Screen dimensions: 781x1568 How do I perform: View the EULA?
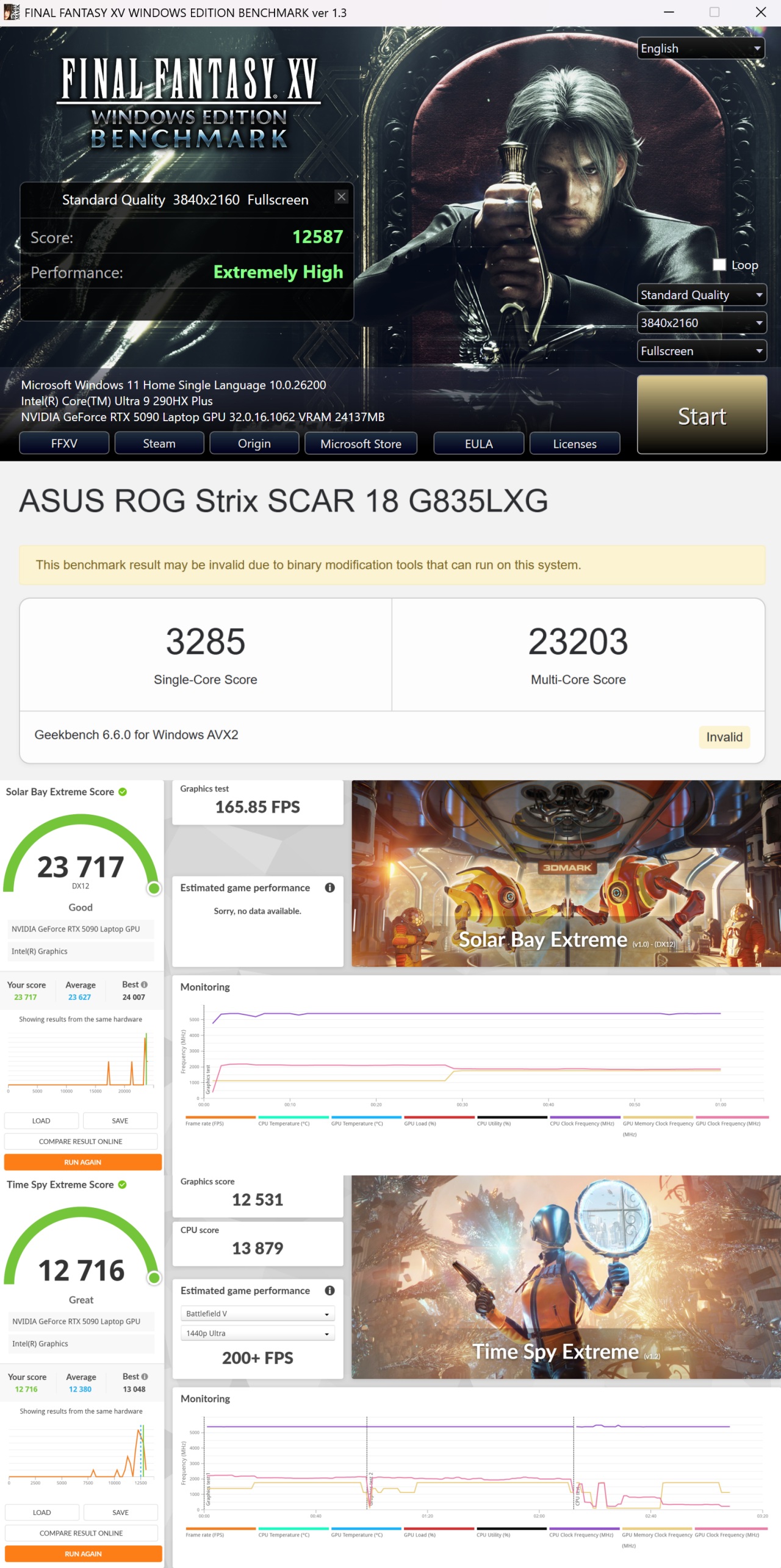pos(479,444)
